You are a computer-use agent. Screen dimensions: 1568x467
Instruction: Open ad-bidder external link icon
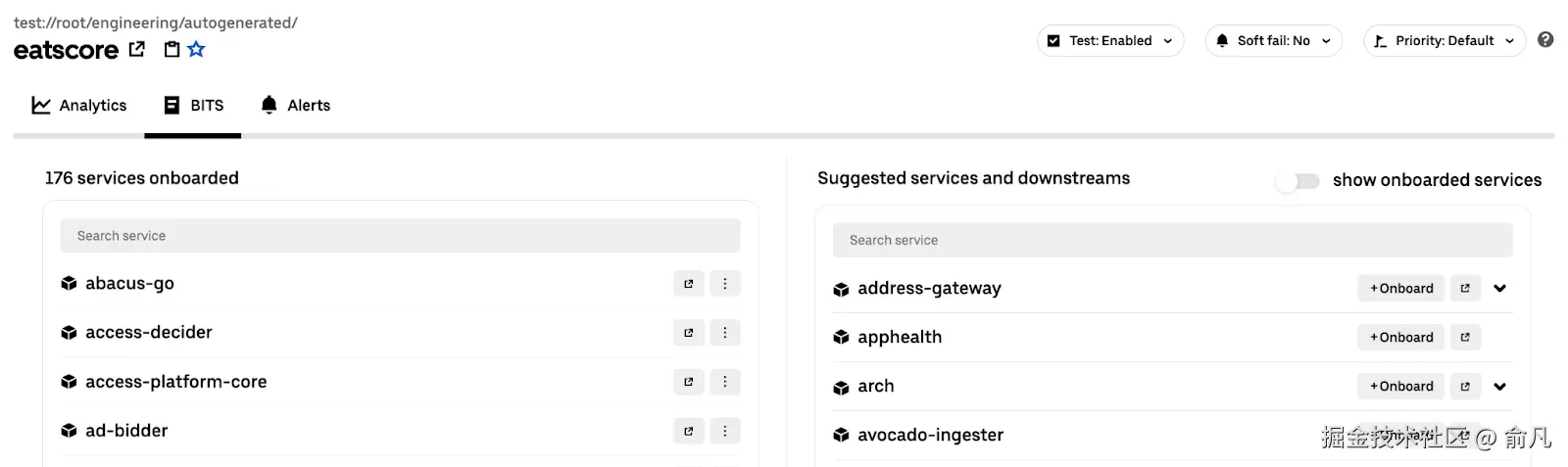[689, 431]
